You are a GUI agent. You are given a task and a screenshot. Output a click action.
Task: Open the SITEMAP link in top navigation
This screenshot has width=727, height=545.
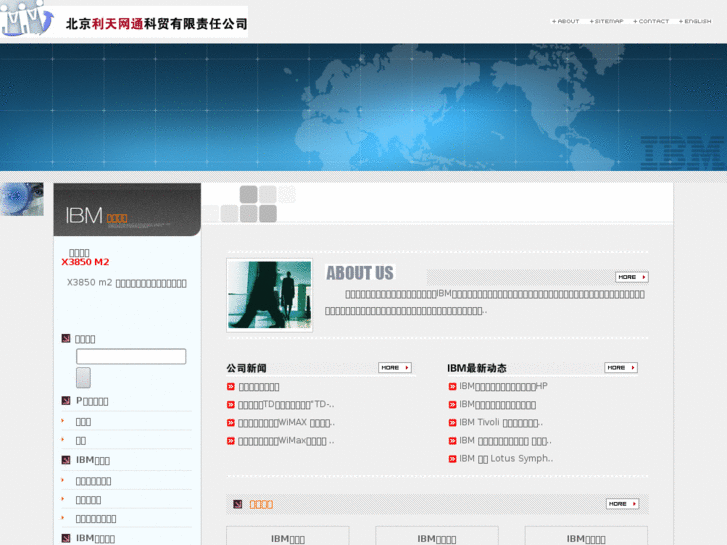[x=606, y=21]
